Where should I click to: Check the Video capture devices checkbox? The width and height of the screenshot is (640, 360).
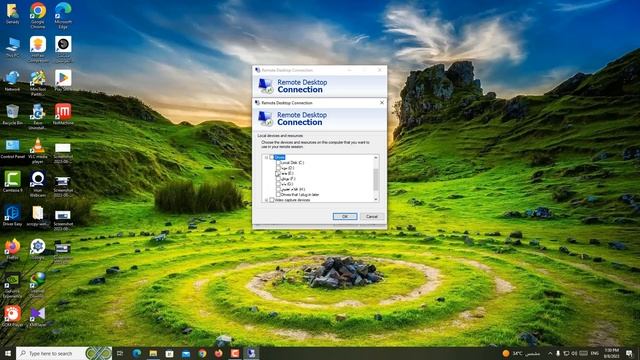[x=272, y=200]
